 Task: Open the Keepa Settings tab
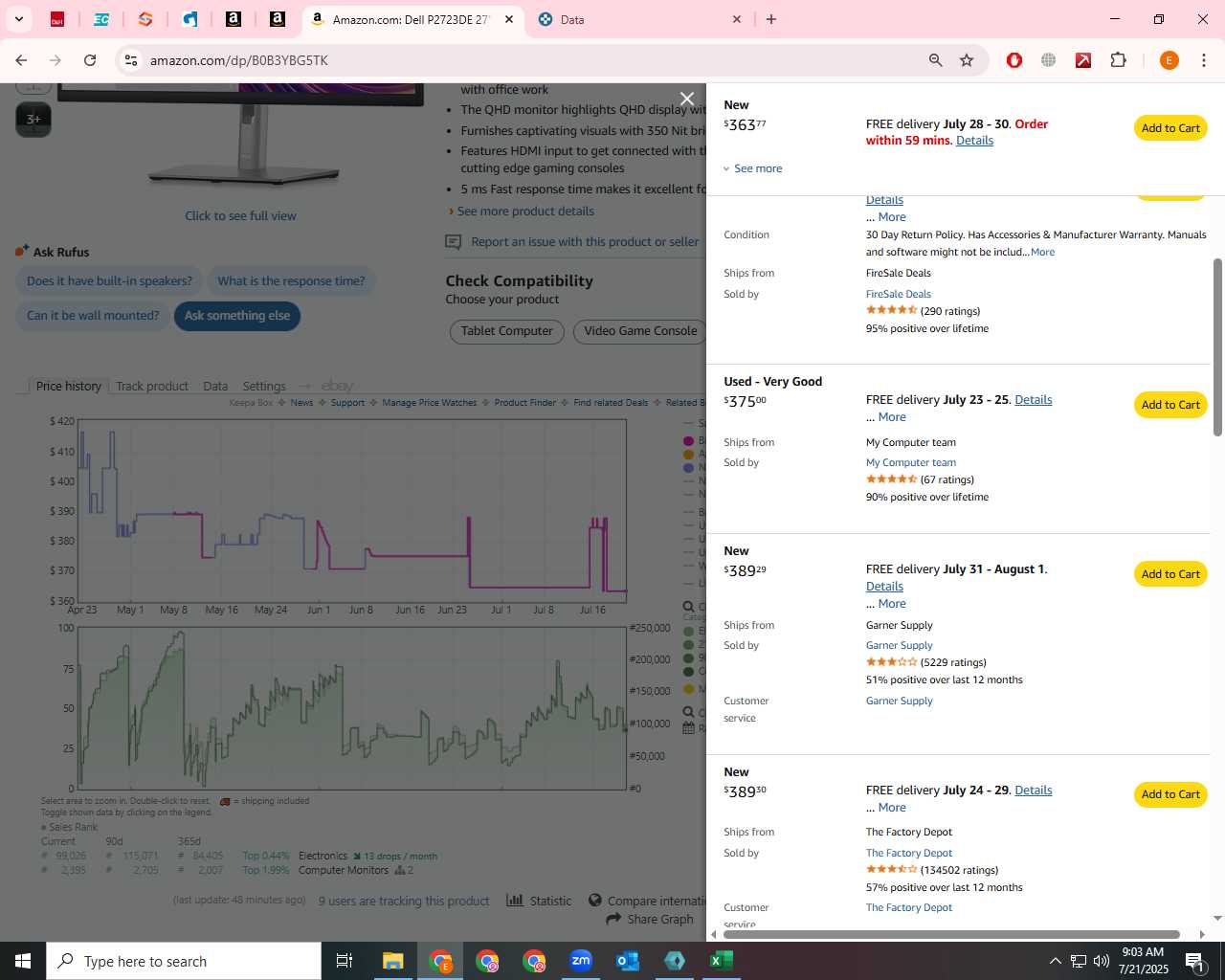pos(264,386)
